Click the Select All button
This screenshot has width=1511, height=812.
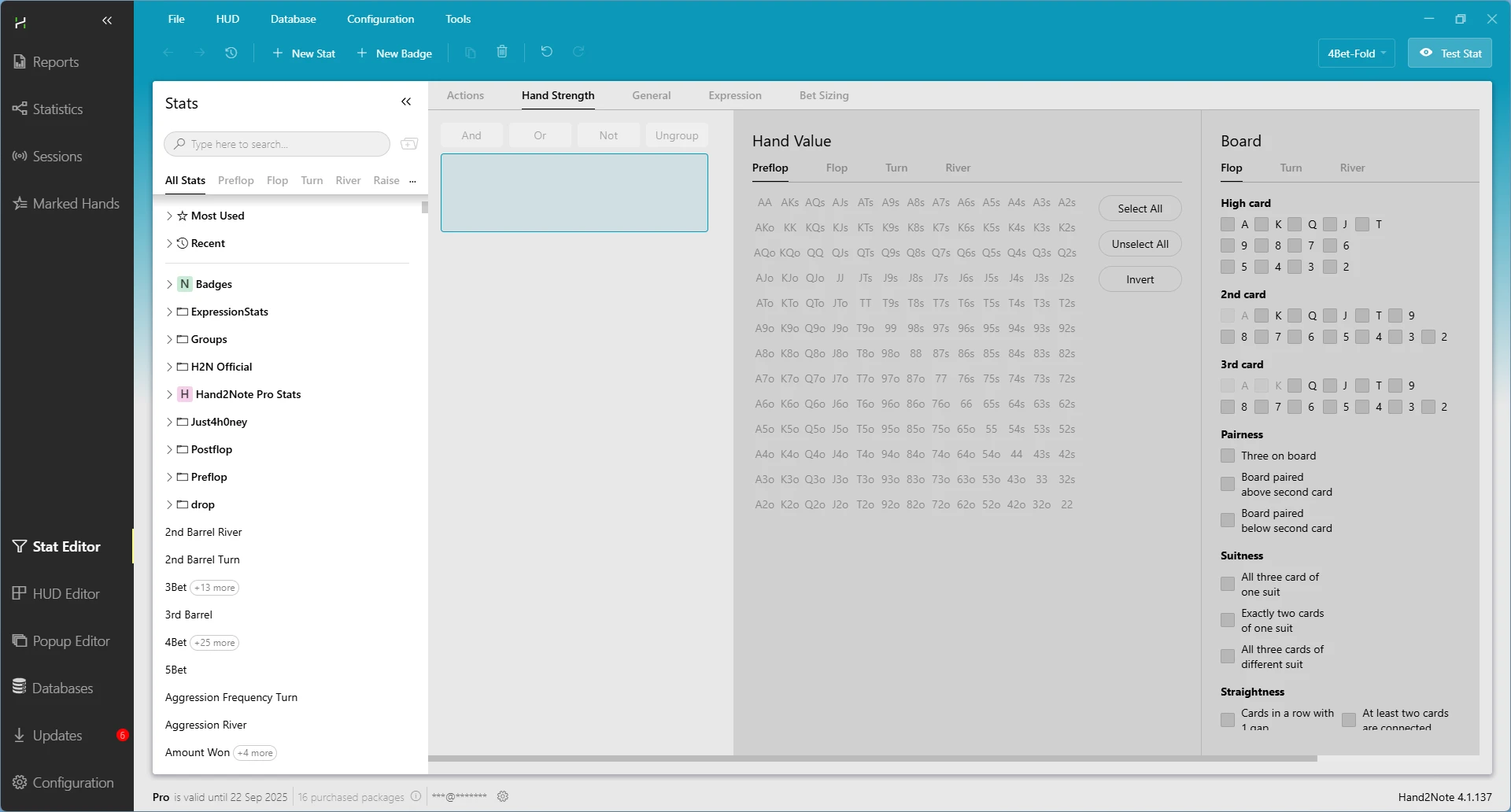pyautogui.click(x=1140, y=209)
